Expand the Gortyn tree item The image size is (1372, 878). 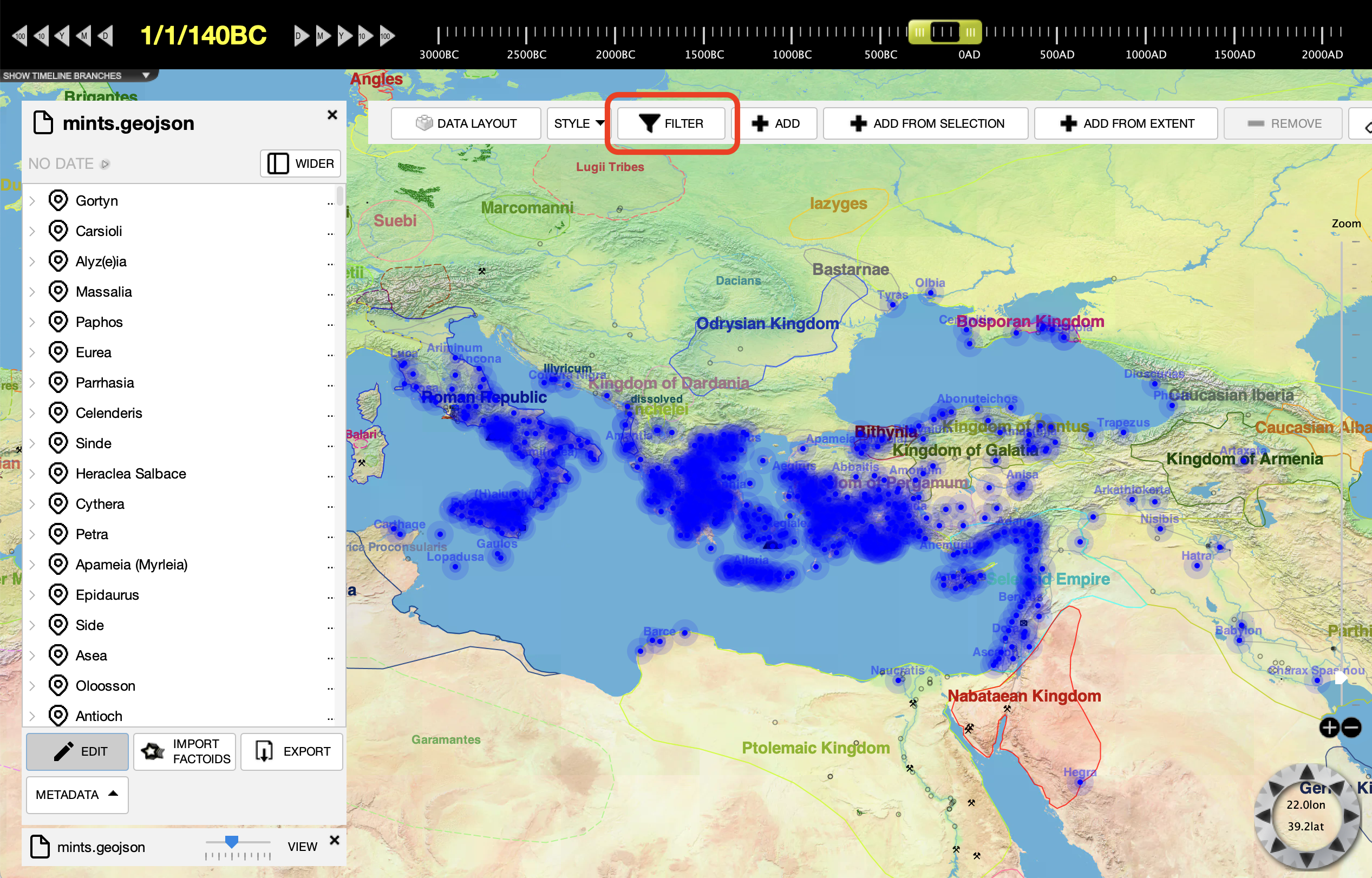(32, 201)
